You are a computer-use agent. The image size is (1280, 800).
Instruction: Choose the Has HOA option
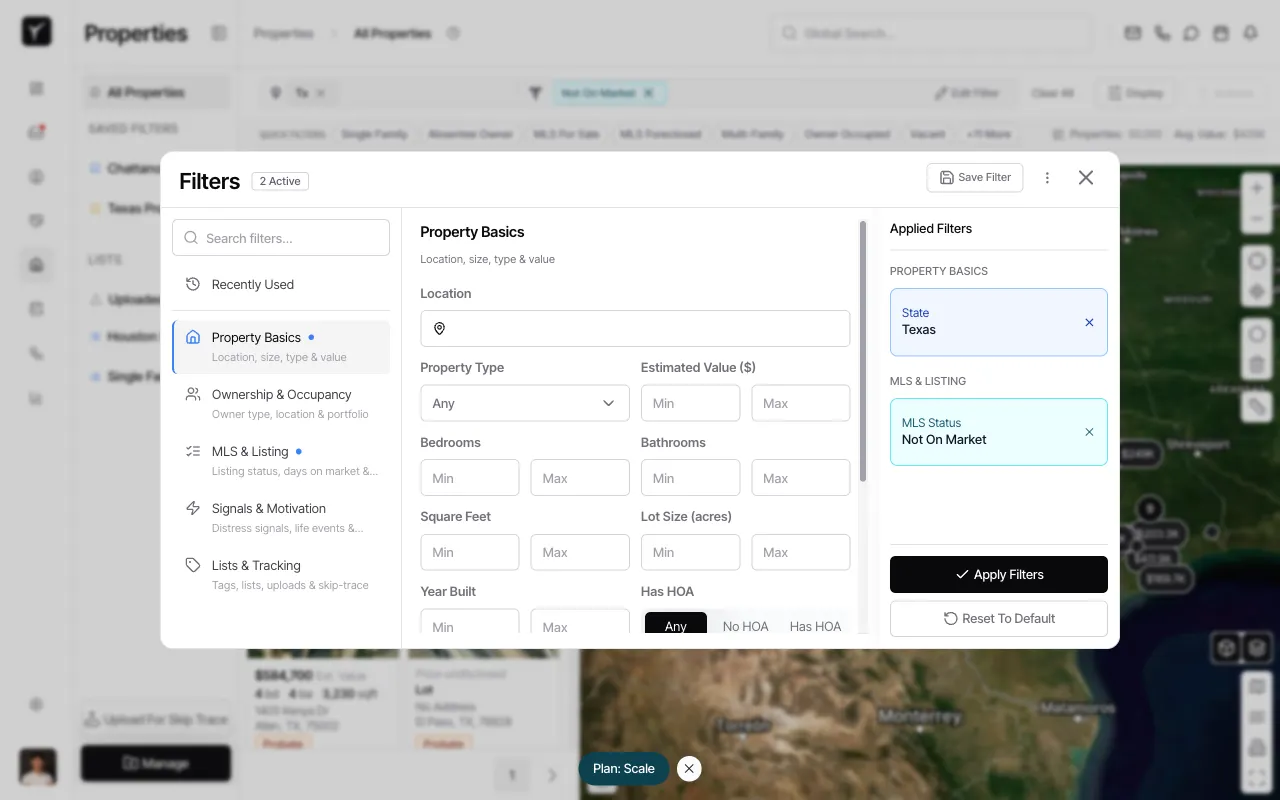(815, 626)
